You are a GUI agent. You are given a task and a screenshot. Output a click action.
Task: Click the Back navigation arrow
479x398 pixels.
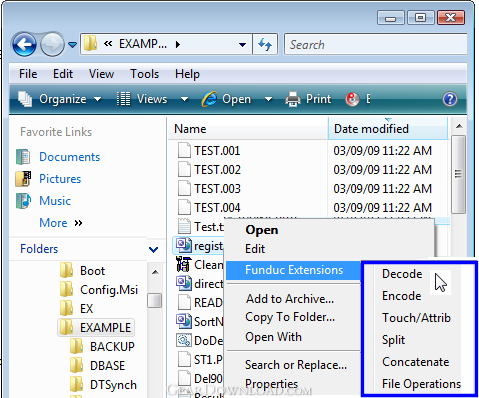(24, 44)
